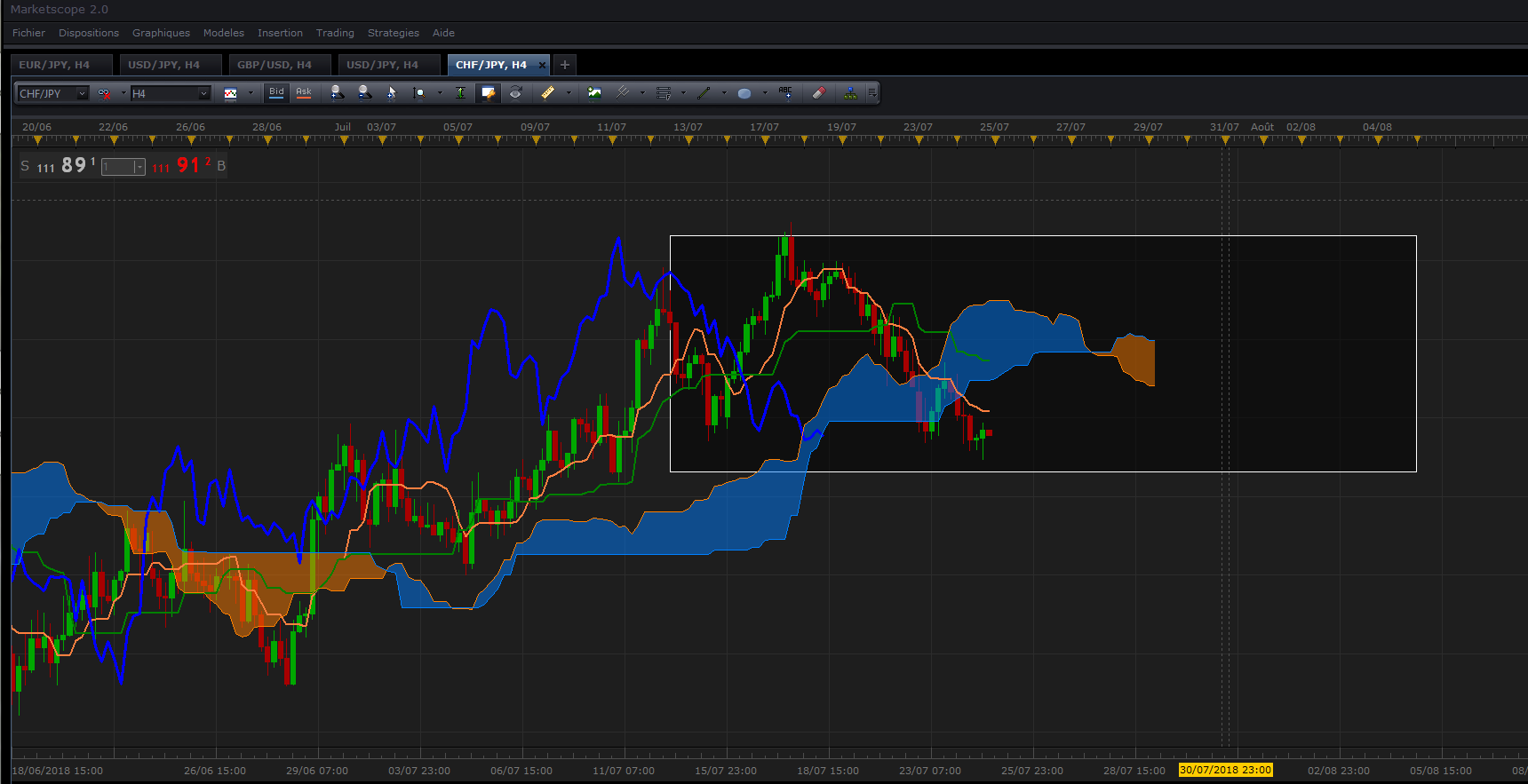
Task: Toggle the eye visibility icon
Action: (x=515, y=92)
